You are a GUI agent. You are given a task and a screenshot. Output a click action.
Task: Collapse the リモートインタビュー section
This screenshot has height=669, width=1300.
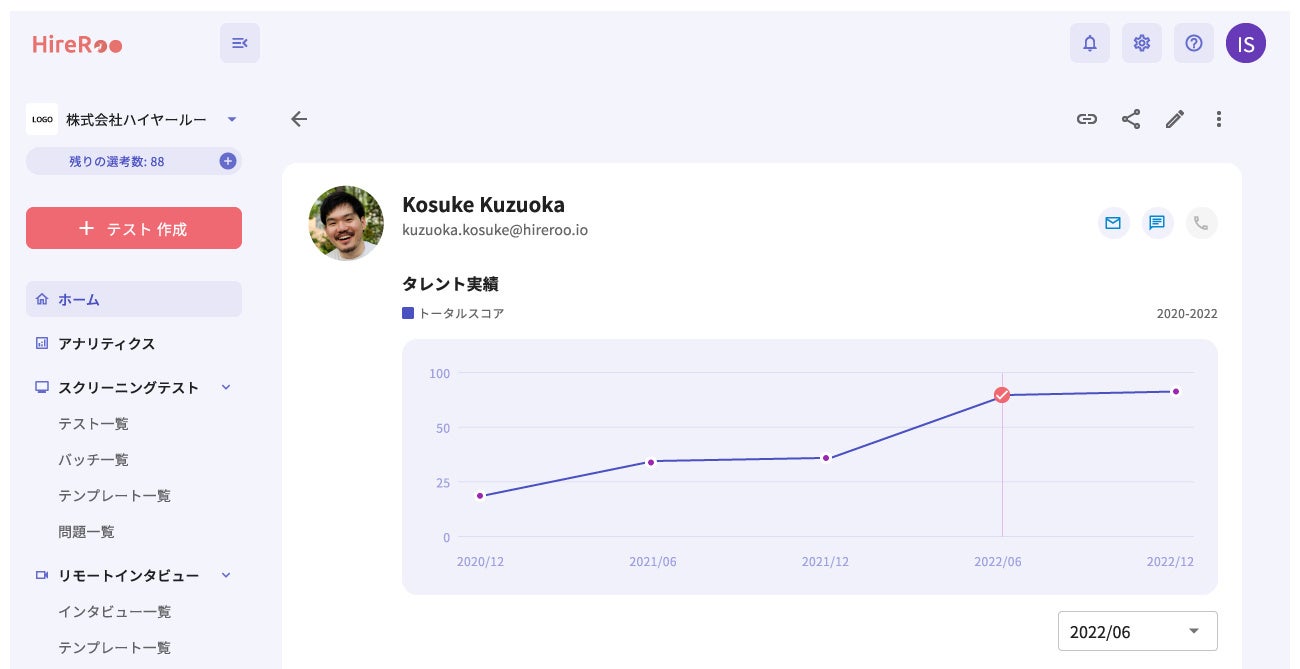(226, 575)
